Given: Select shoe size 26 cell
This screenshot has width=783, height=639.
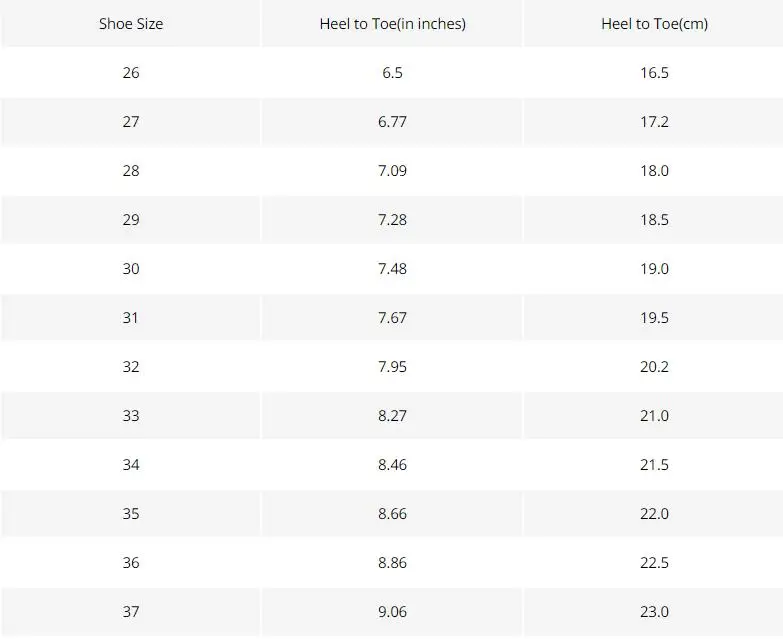Looking at the screenshot, I should [x=131, y=72].
